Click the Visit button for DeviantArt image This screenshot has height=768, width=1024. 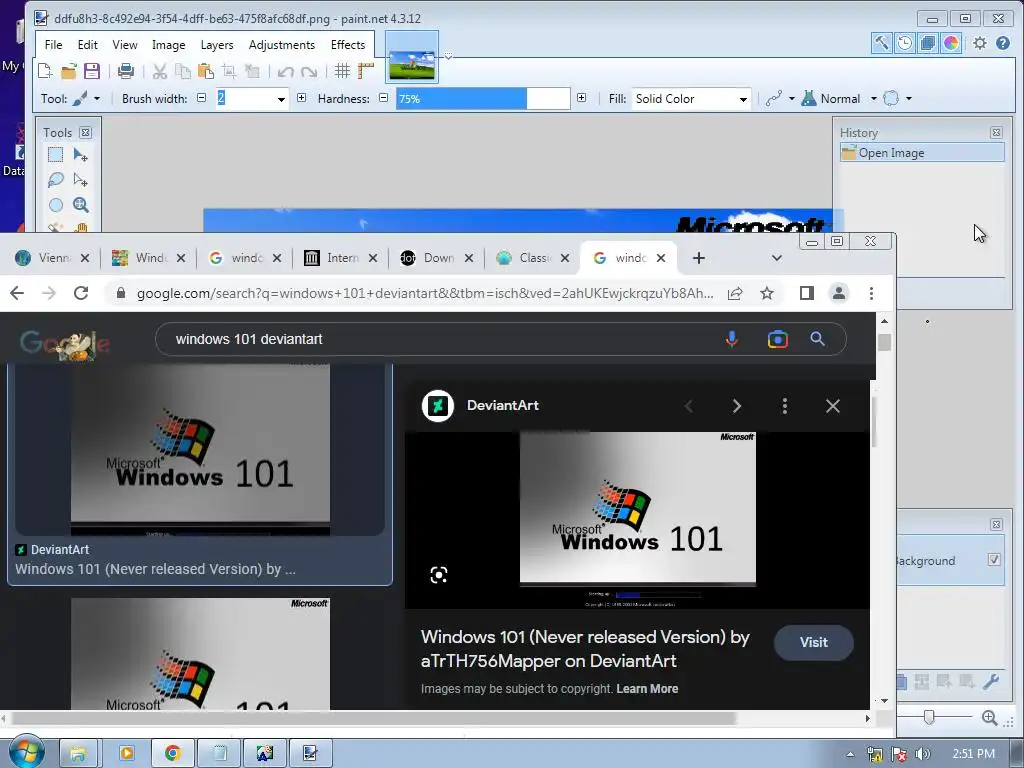(x=813, y=643)
